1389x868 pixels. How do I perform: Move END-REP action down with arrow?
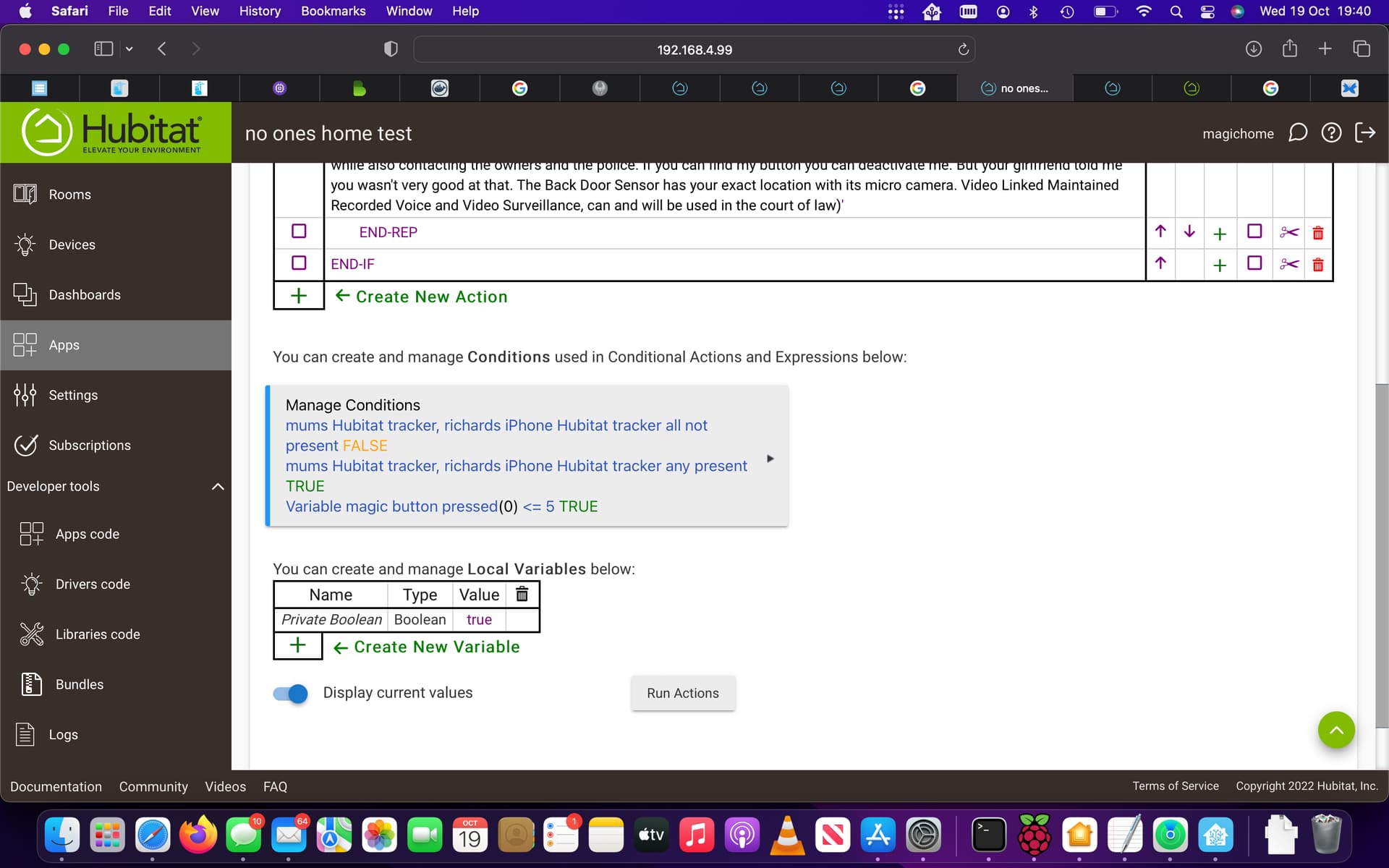tap(1189, 232)
